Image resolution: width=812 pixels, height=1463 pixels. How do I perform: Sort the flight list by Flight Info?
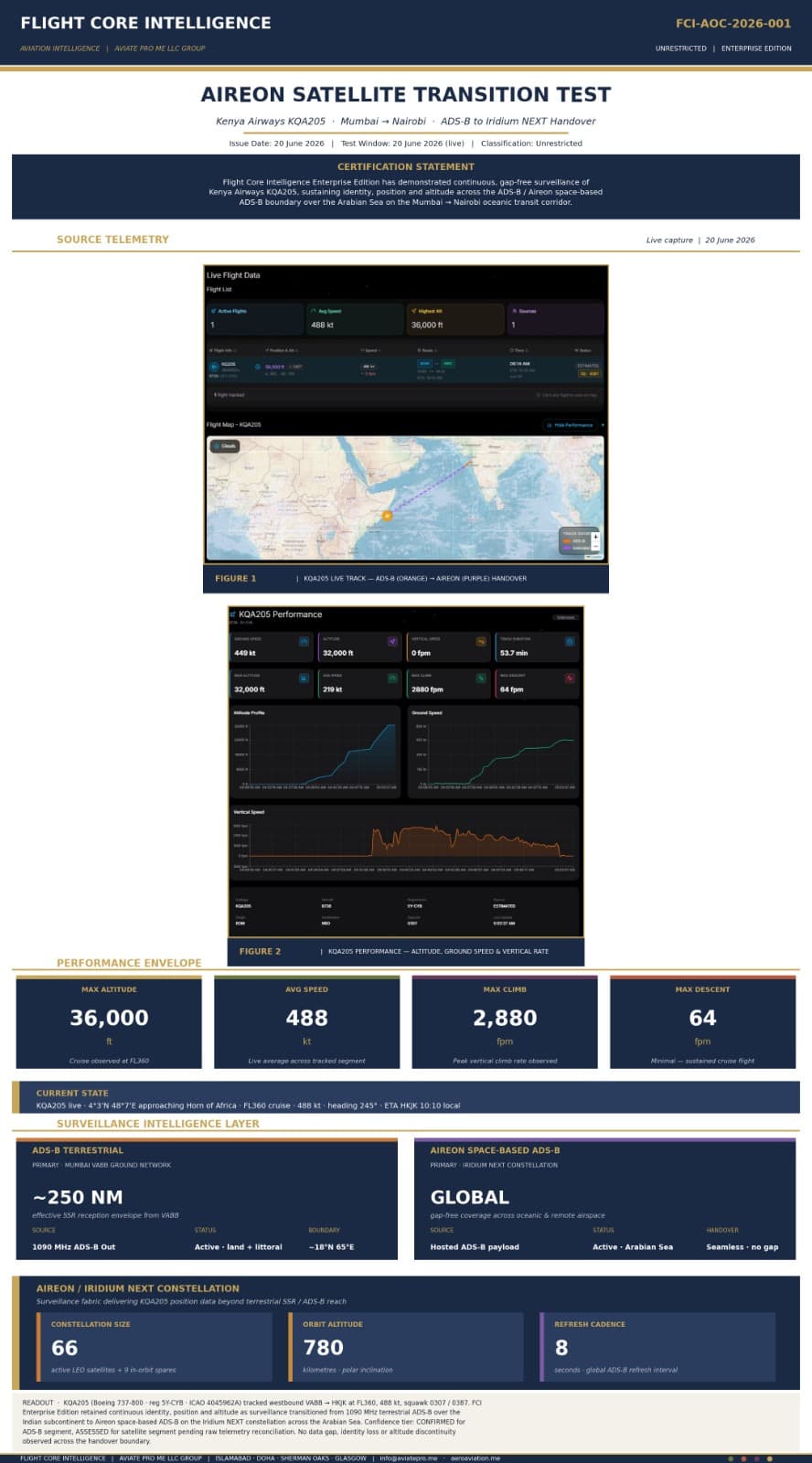click(x=222, y=350)
